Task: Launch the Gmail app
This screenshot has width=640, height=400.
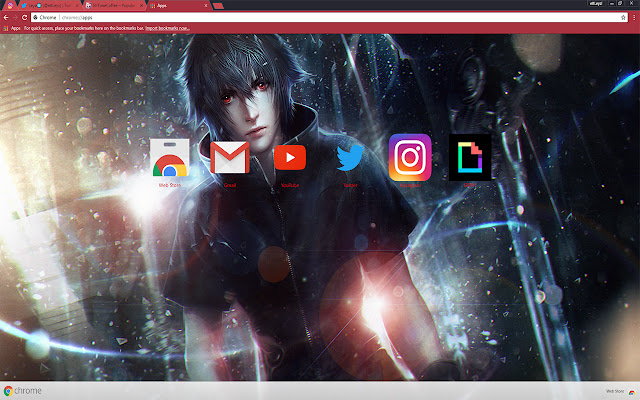Action: coord(229,157)
